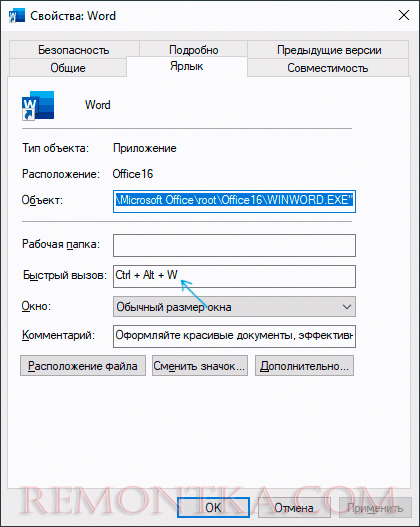Switch to the Совместимость tab

tap(328, 68)
